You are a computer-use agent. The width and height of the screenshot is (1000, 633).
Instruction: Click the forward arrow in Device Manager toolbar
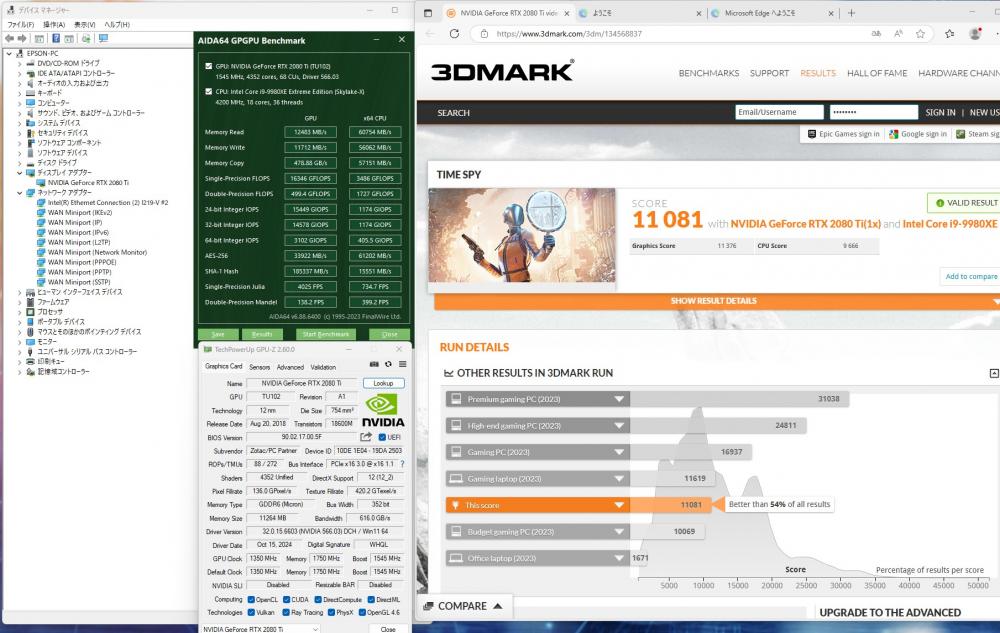click(x=22, y=39)
